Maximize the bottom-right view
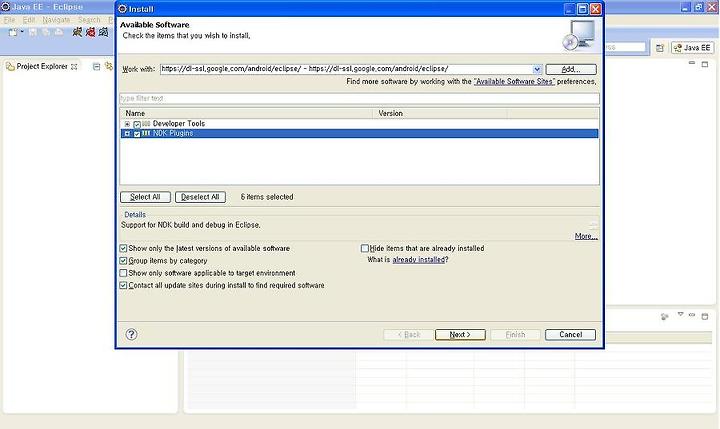This screenshot has width=720, height=429. point(705,316)
